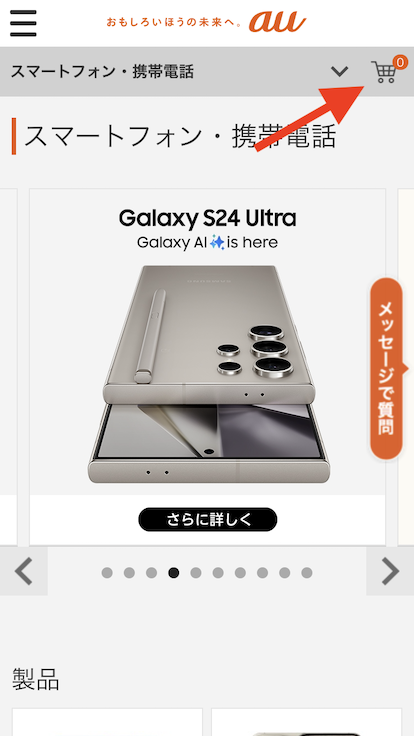The image size is (414, 736).
Task: Go to the next carousel slide
Action: coord(390,571)
